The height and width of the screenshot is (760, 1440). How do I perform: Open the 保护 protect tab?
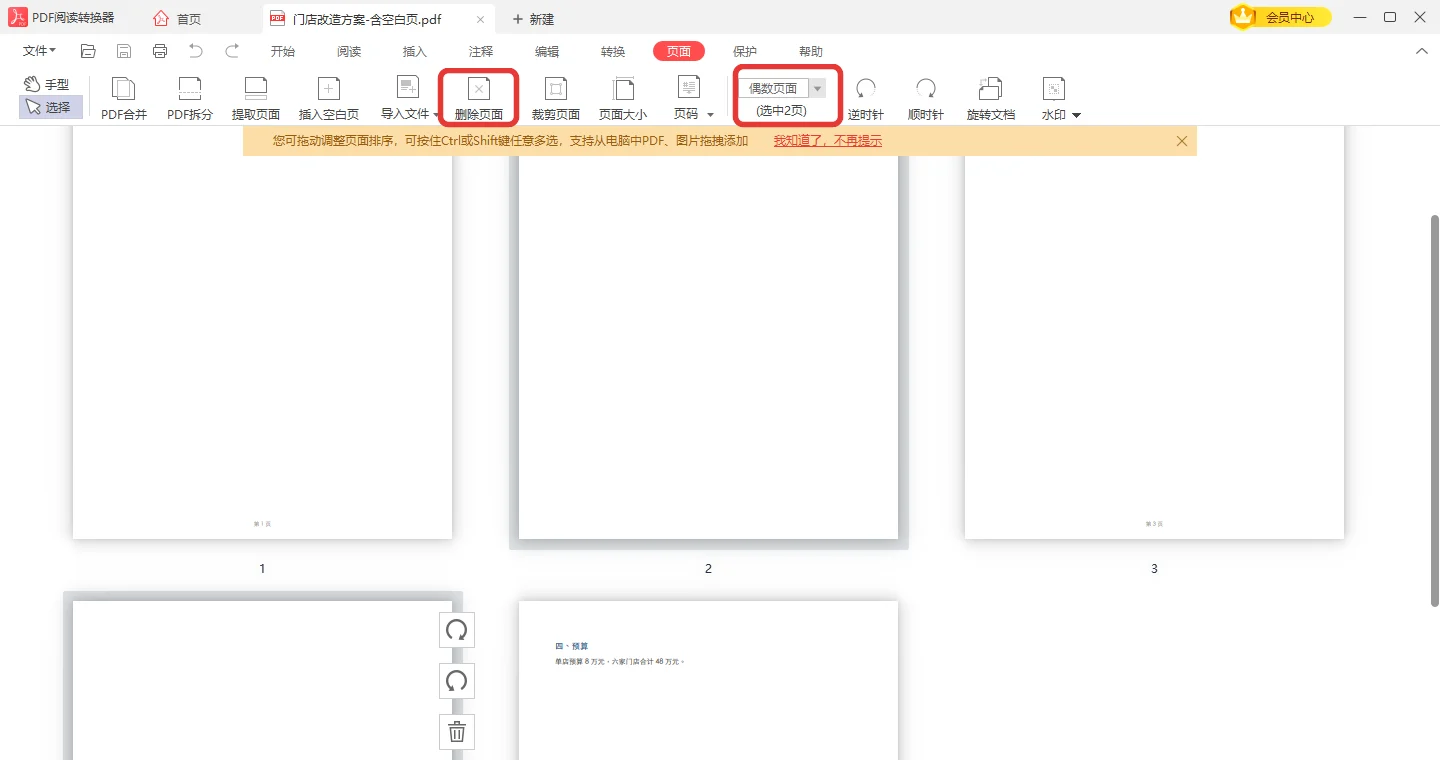point(745,52)
